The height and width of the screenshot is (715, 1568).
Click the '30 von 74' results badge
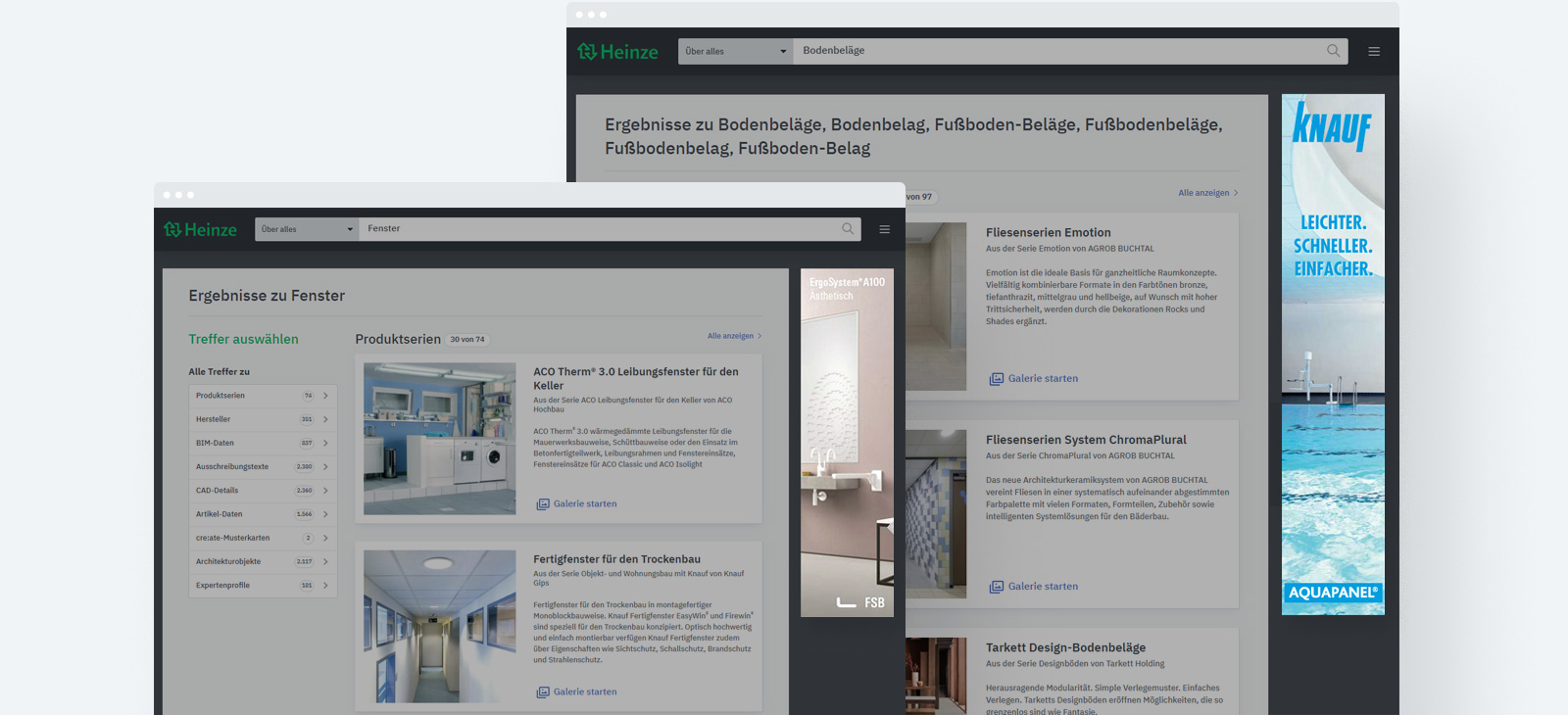467,340
